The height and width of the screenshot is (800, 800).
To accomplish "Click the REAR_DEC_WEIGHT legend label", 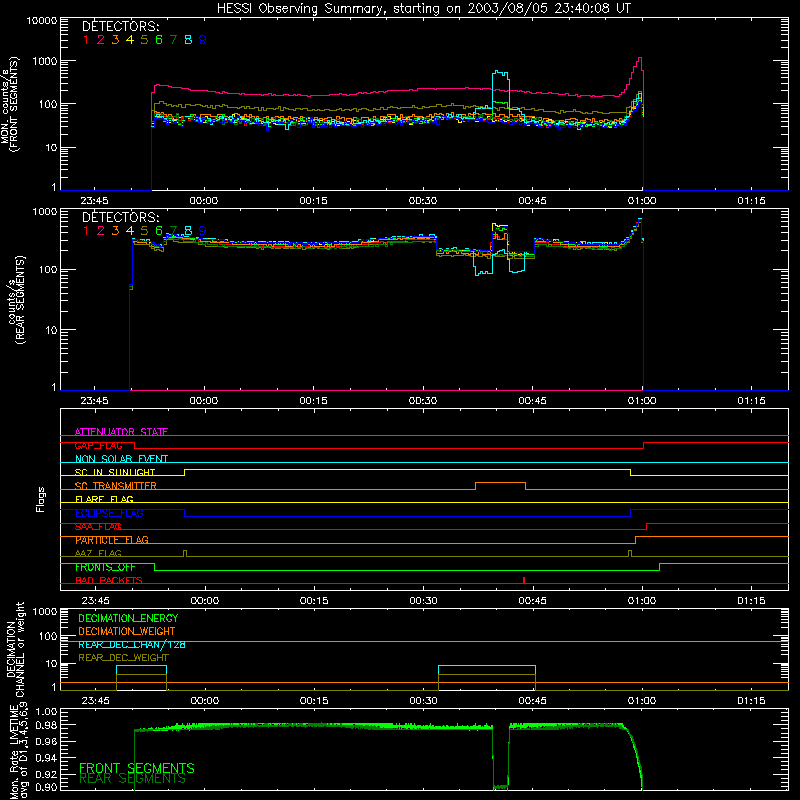I will tap(123, 658).
